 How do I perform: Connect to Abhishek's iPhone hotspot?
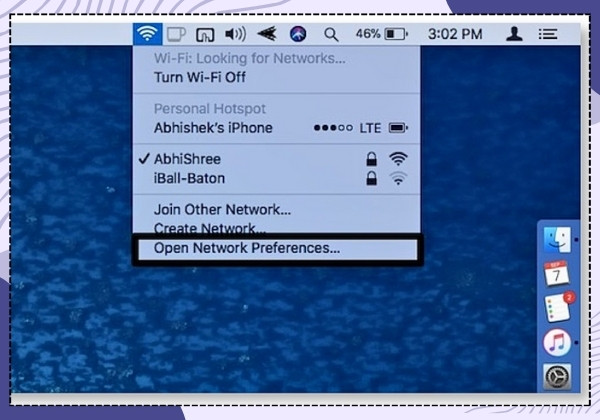click(x=276, y=128)
